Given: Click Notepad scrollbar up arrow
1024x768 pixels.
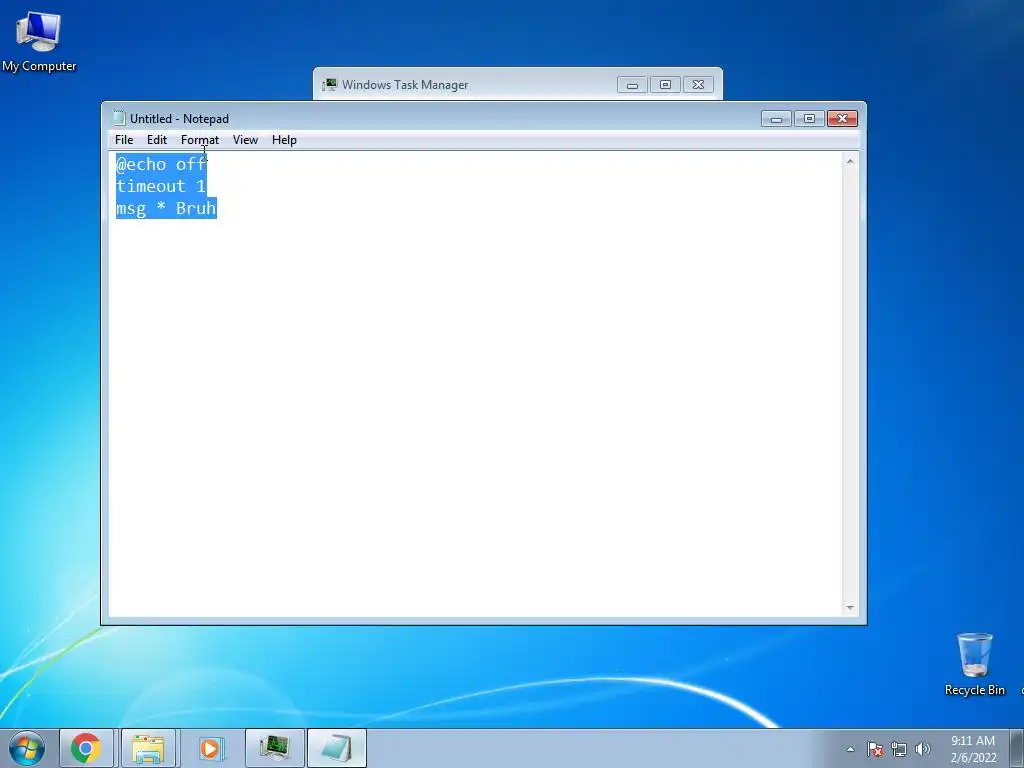Looking at the screenshot, I should click(x=850, y=161).
